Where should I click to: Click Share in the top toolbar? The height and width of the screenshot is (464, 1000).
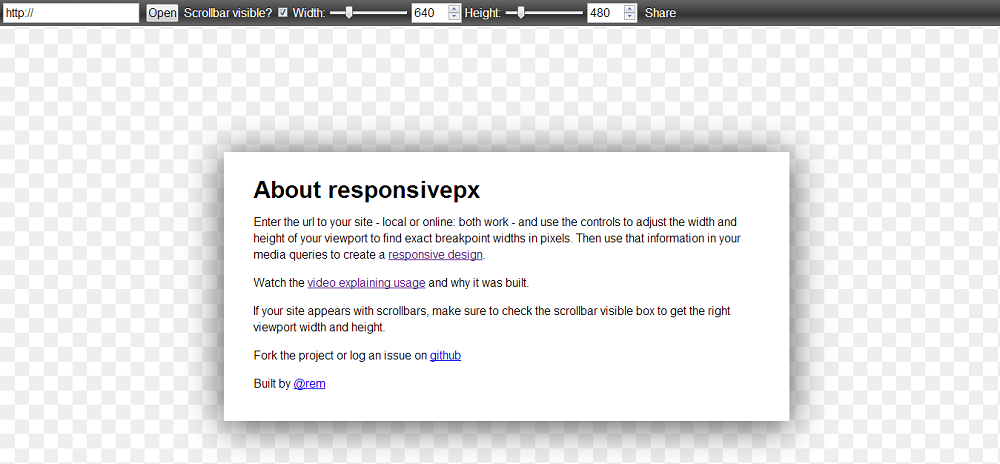click(x=660, y=13)
